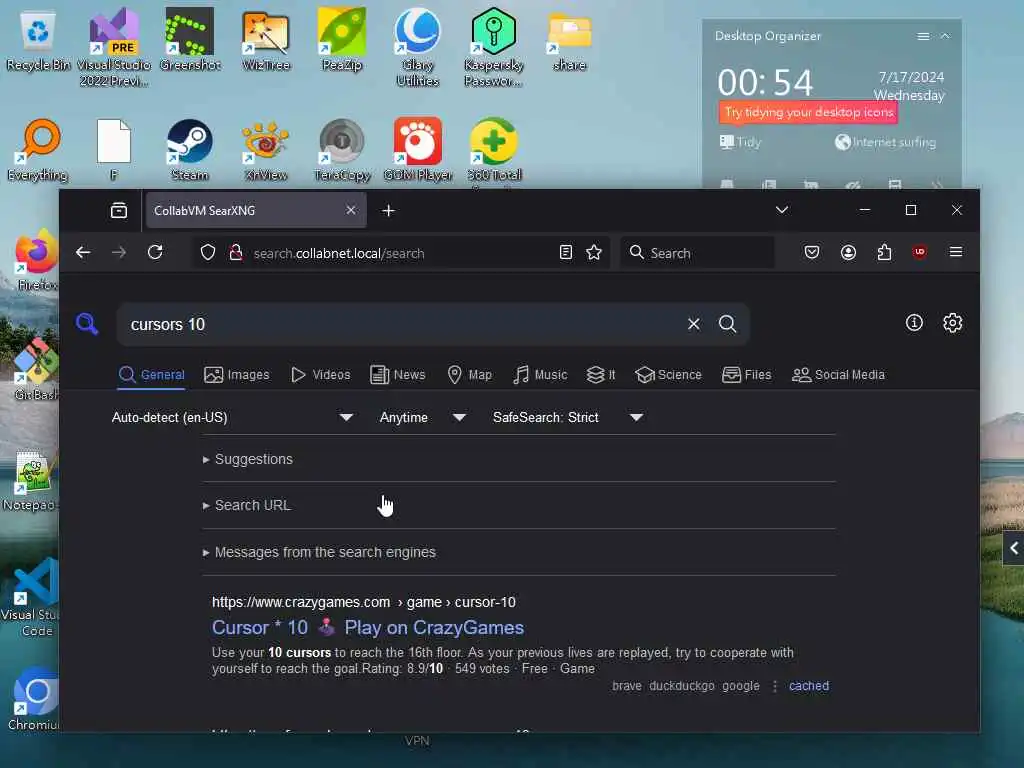Open list all tabs chevron

[x=782, y=210]
